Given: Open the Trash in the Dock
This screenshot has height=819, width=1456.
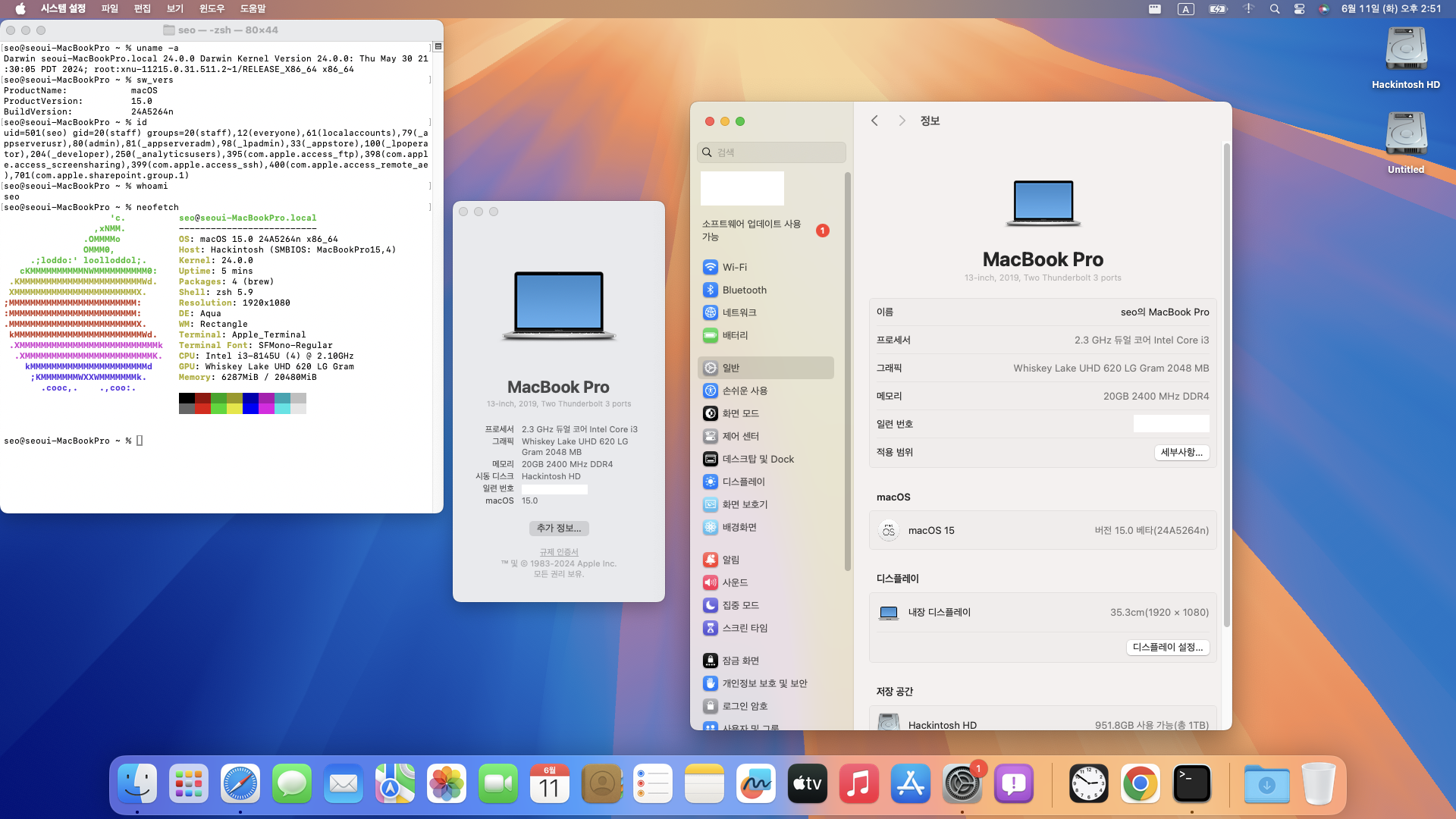Looking at the screenshot, I should point(1319,783).
